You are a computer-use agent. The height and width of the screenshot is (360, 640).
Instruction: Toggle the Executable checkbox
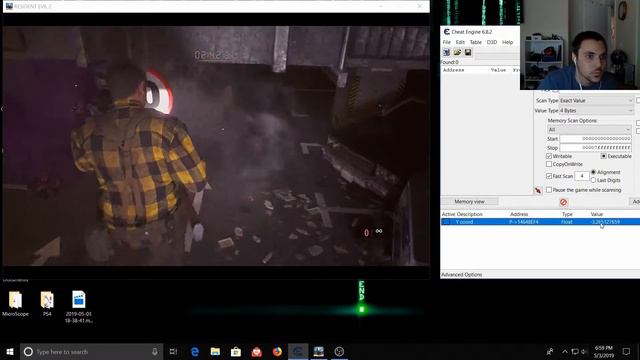coord(603,156)
